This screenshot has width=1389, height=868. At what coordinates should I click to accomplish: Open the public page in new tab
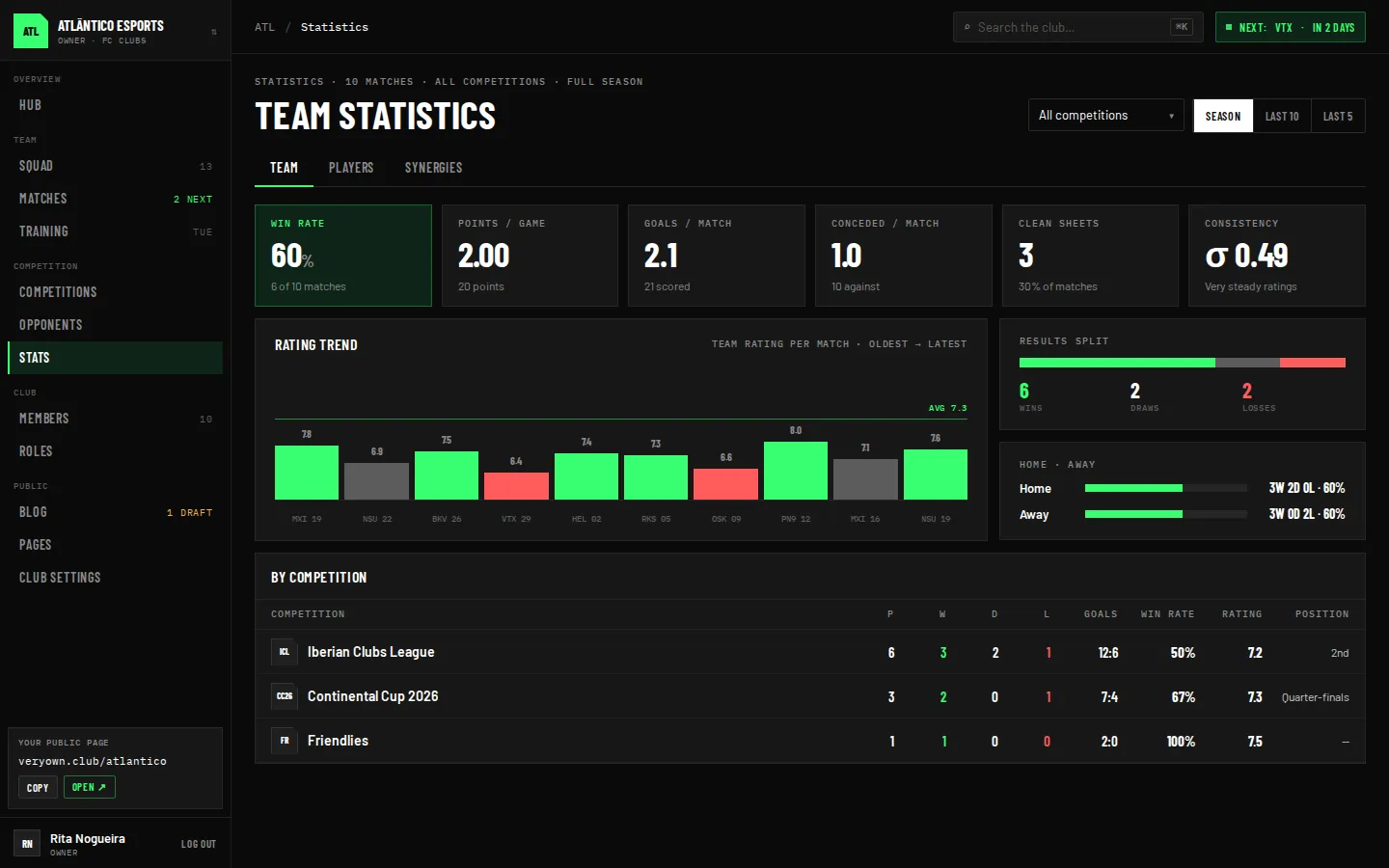90,788
